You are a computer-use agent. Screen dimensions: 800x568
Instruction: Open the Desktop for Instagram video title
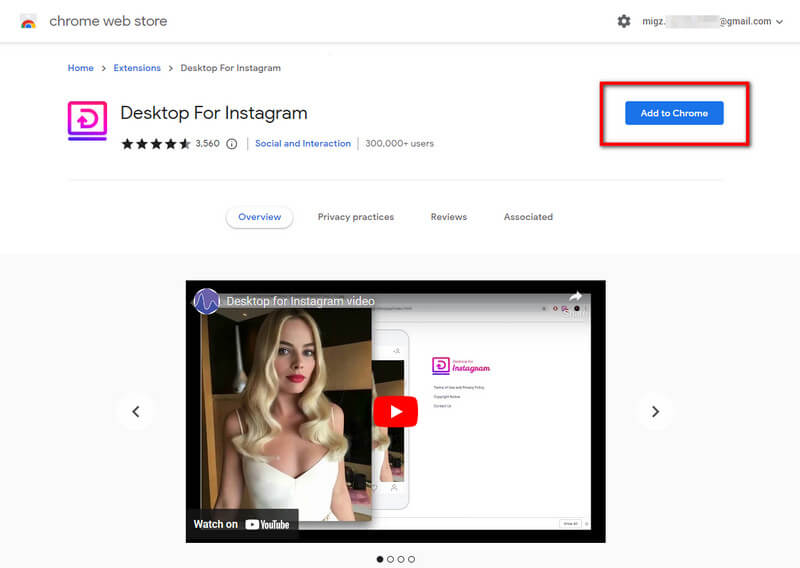301,301
